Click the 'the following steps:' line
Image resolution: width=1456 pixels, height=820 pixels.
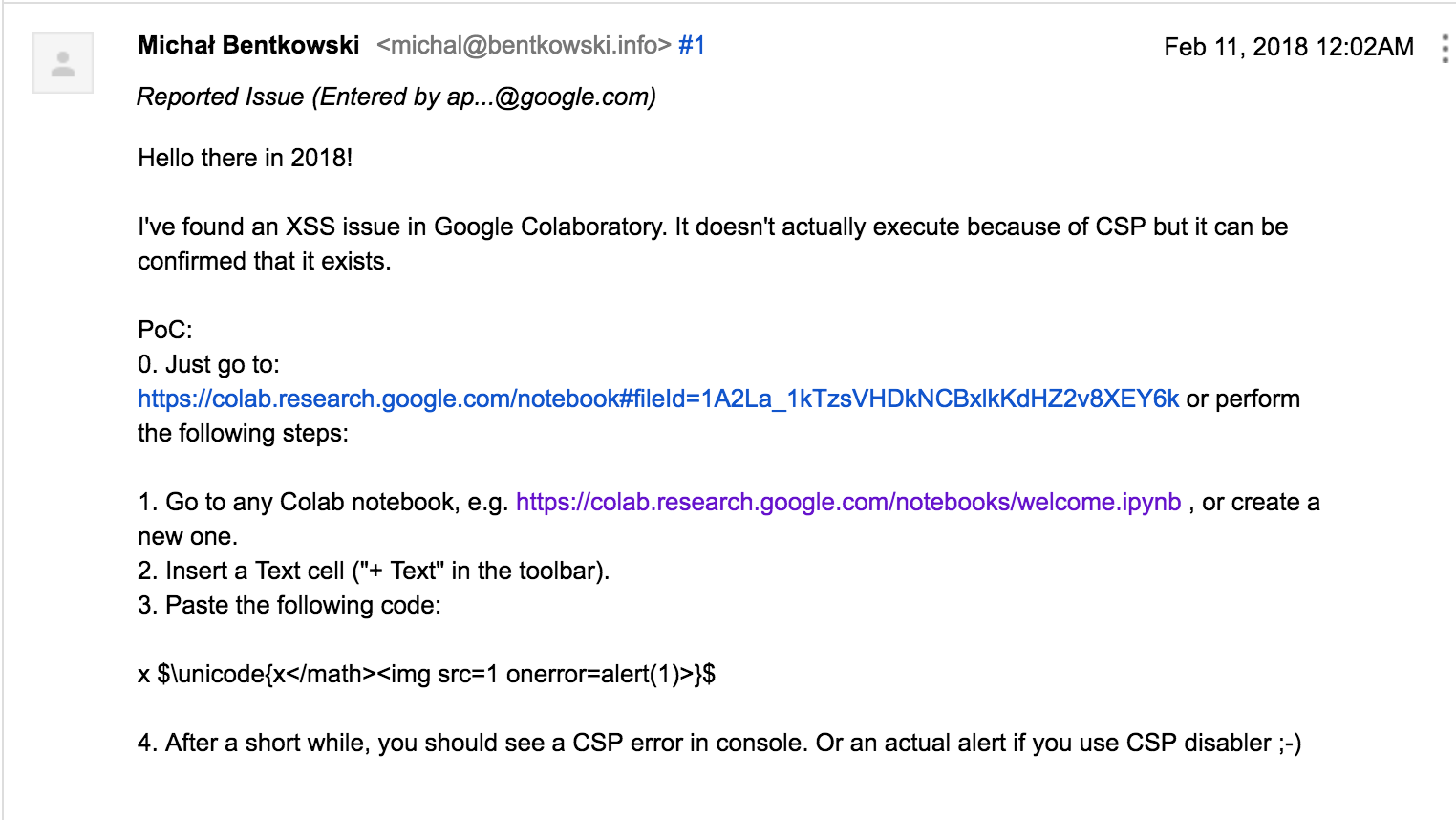(x=243, y=433)
